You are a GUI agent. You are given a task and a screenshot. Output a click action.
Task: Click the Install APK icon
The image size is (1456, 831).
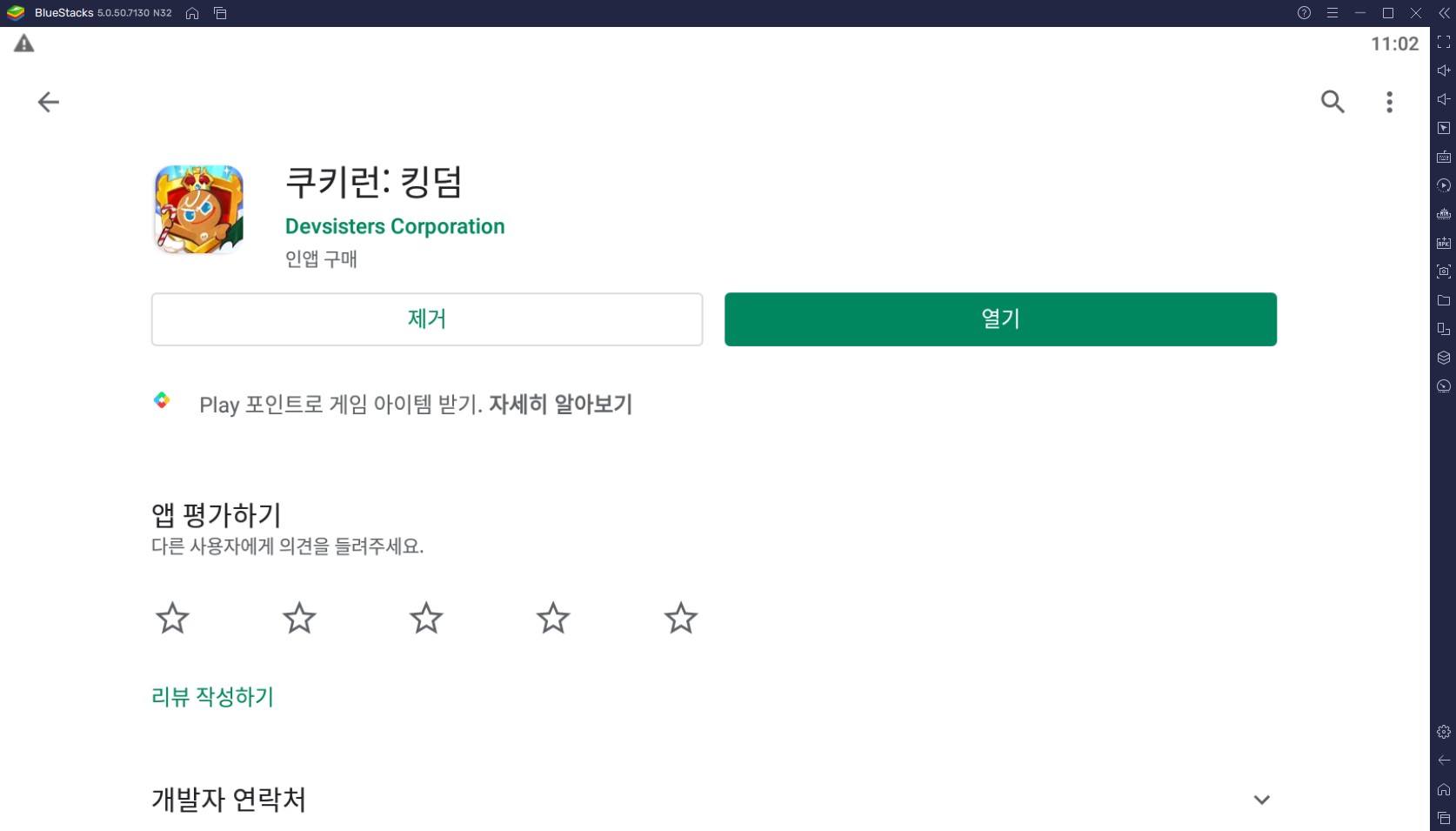pos(1444,243)
